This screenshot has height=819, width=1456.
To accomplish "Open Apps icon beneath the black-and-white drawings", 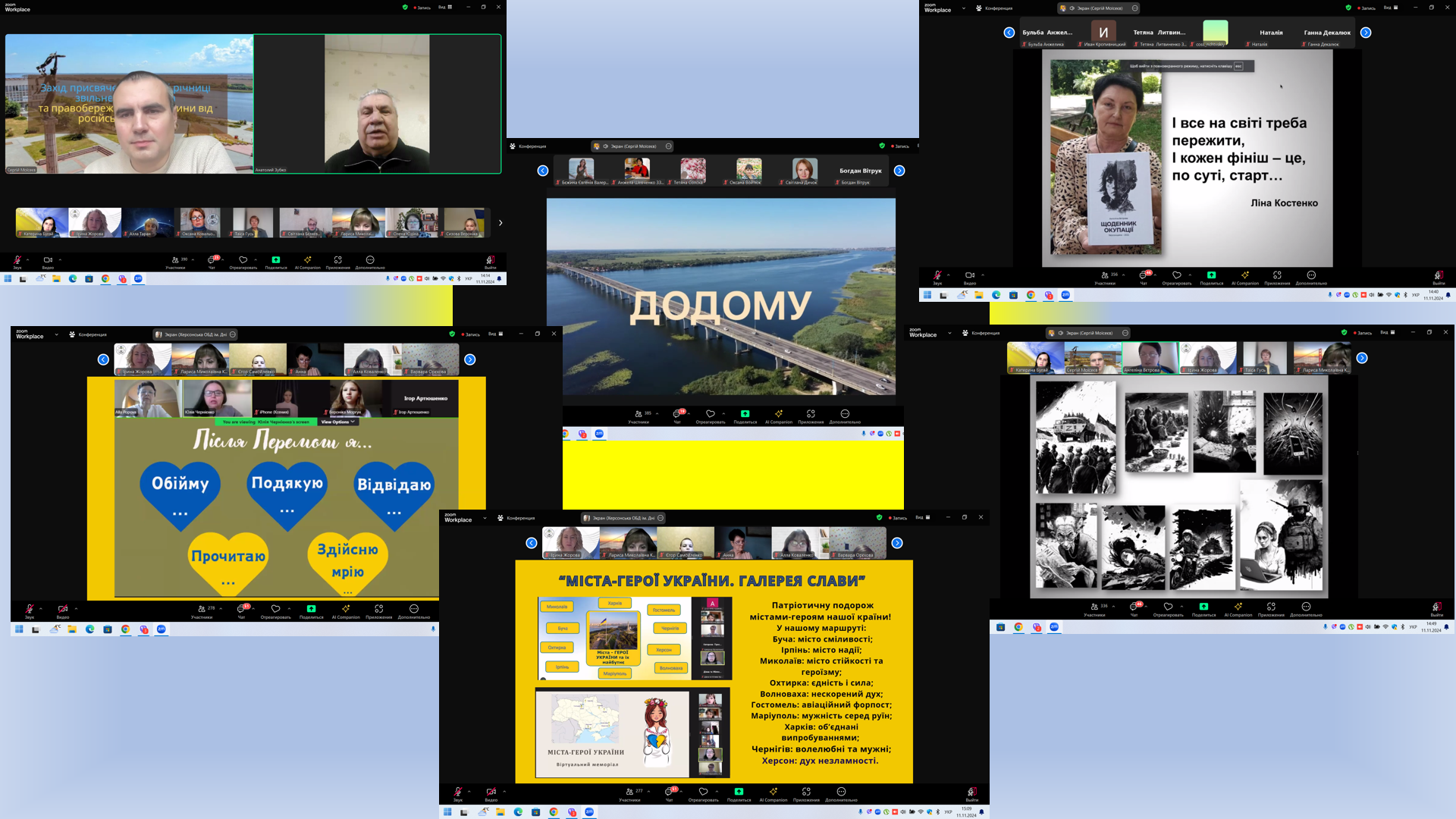I will coord(1271,608).
